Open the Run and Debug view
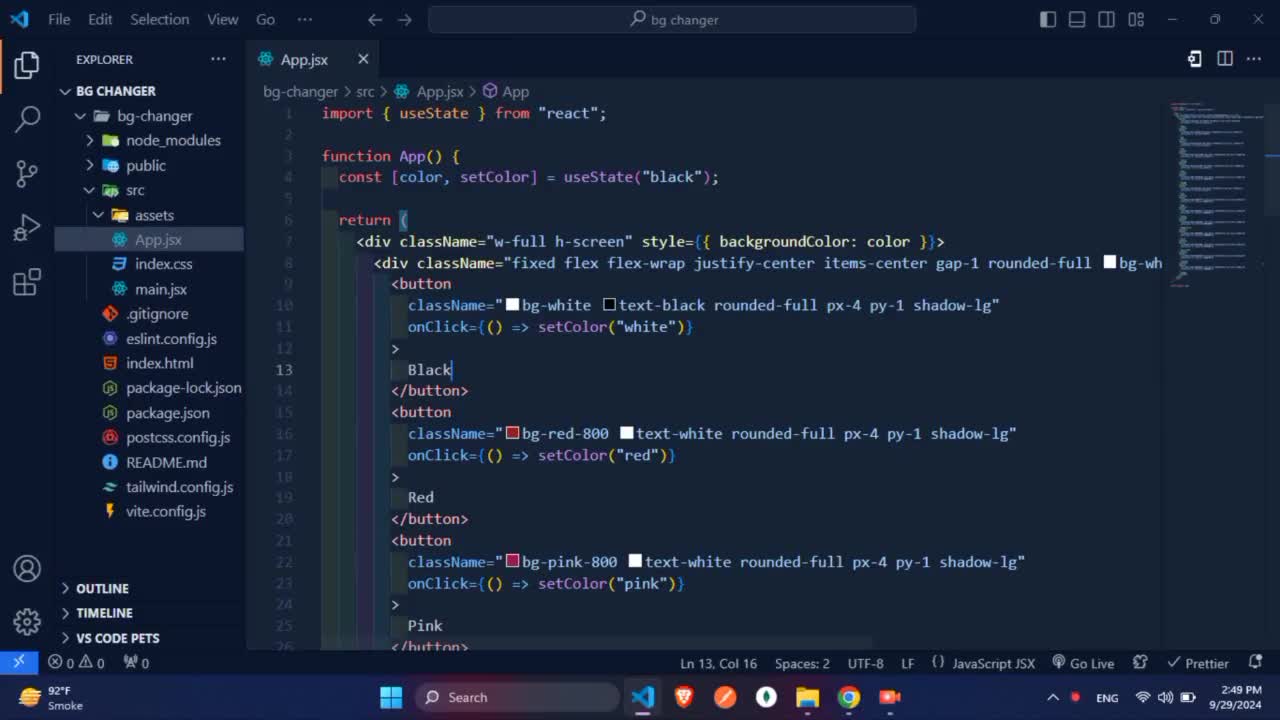Screen dimensions: 1280x720 pos(27,228)
